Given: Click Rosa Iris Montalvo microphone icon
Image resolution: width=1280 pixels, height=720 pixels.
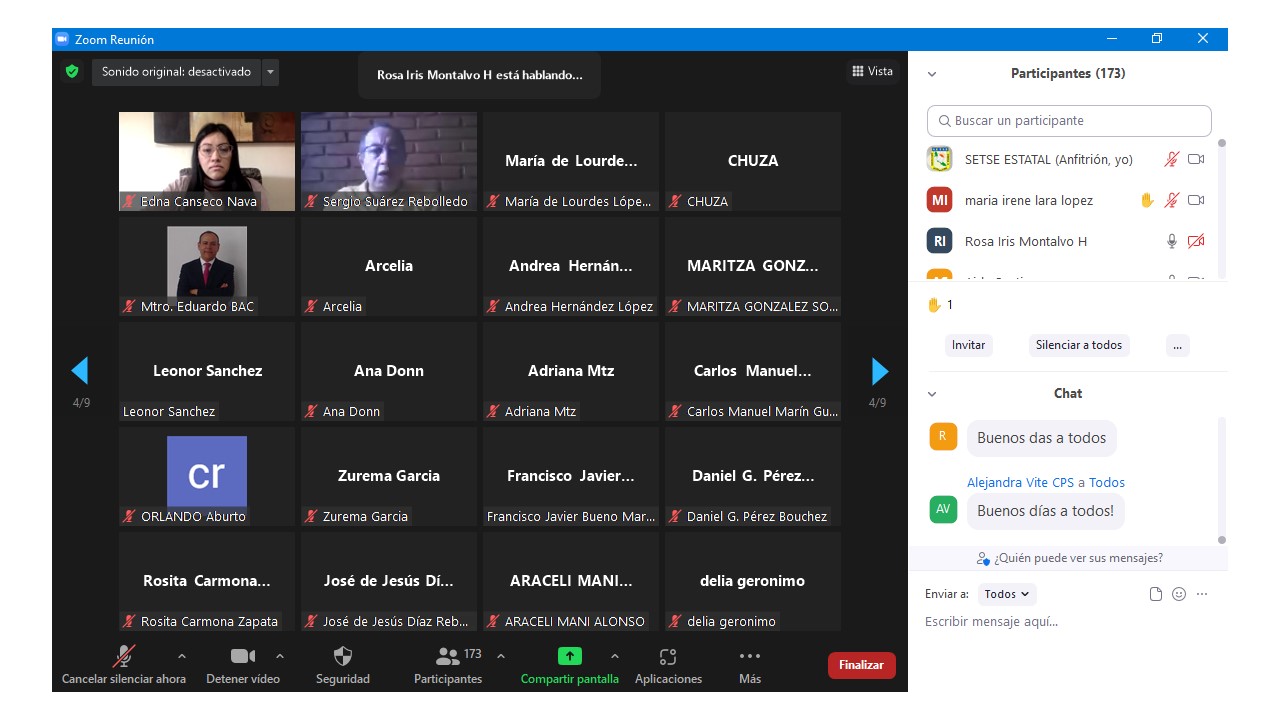Looking at the screenshot, I should (1172, 241).
